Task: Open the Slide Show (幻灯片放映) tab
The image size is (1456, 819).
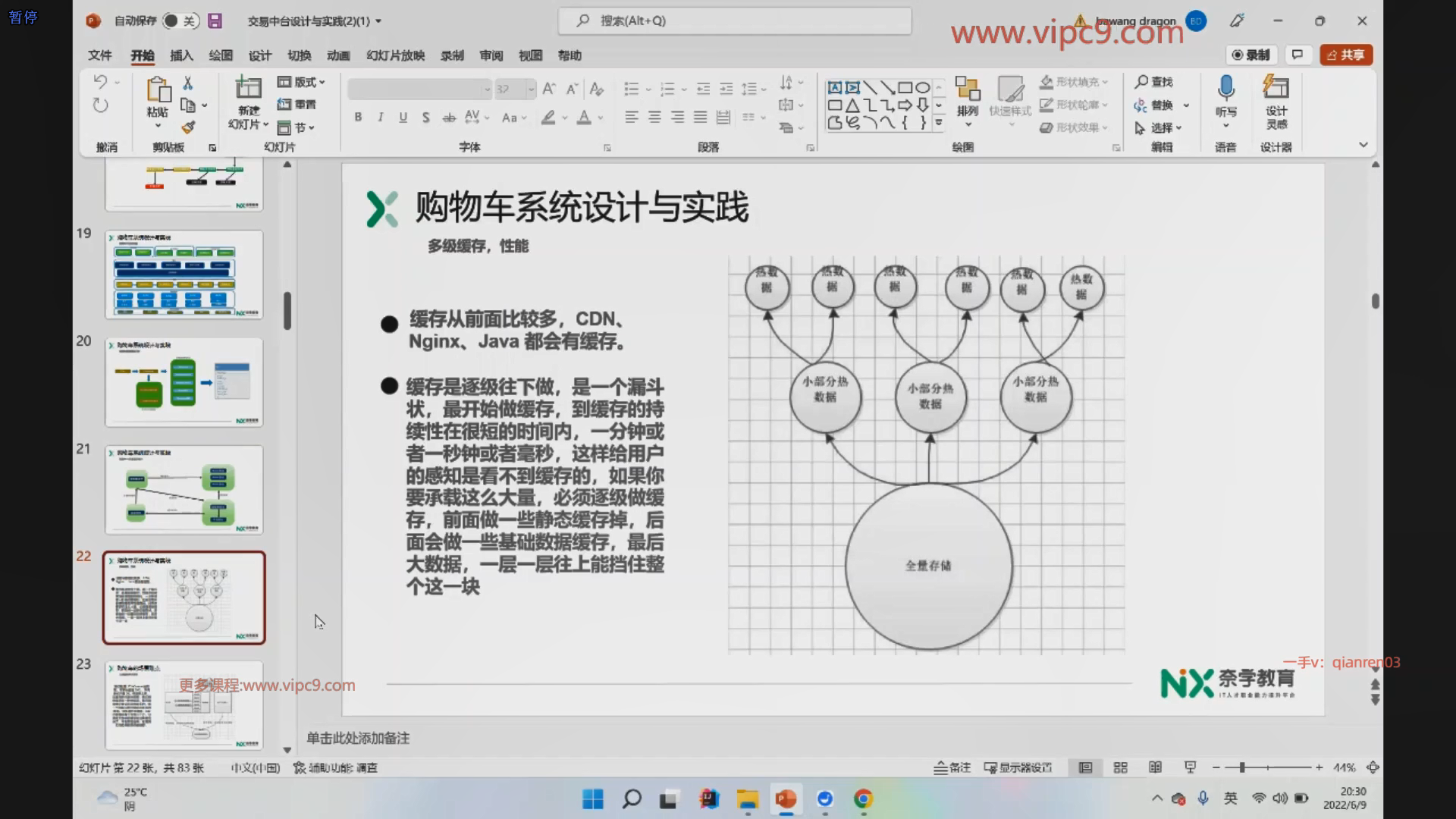Action: pyautogui.click(x=395, y=55)
